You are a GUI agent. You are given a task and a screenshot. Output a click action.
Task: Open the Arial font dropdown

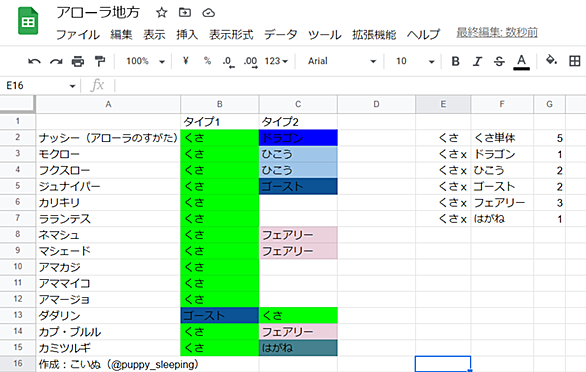tap(342, 61)
